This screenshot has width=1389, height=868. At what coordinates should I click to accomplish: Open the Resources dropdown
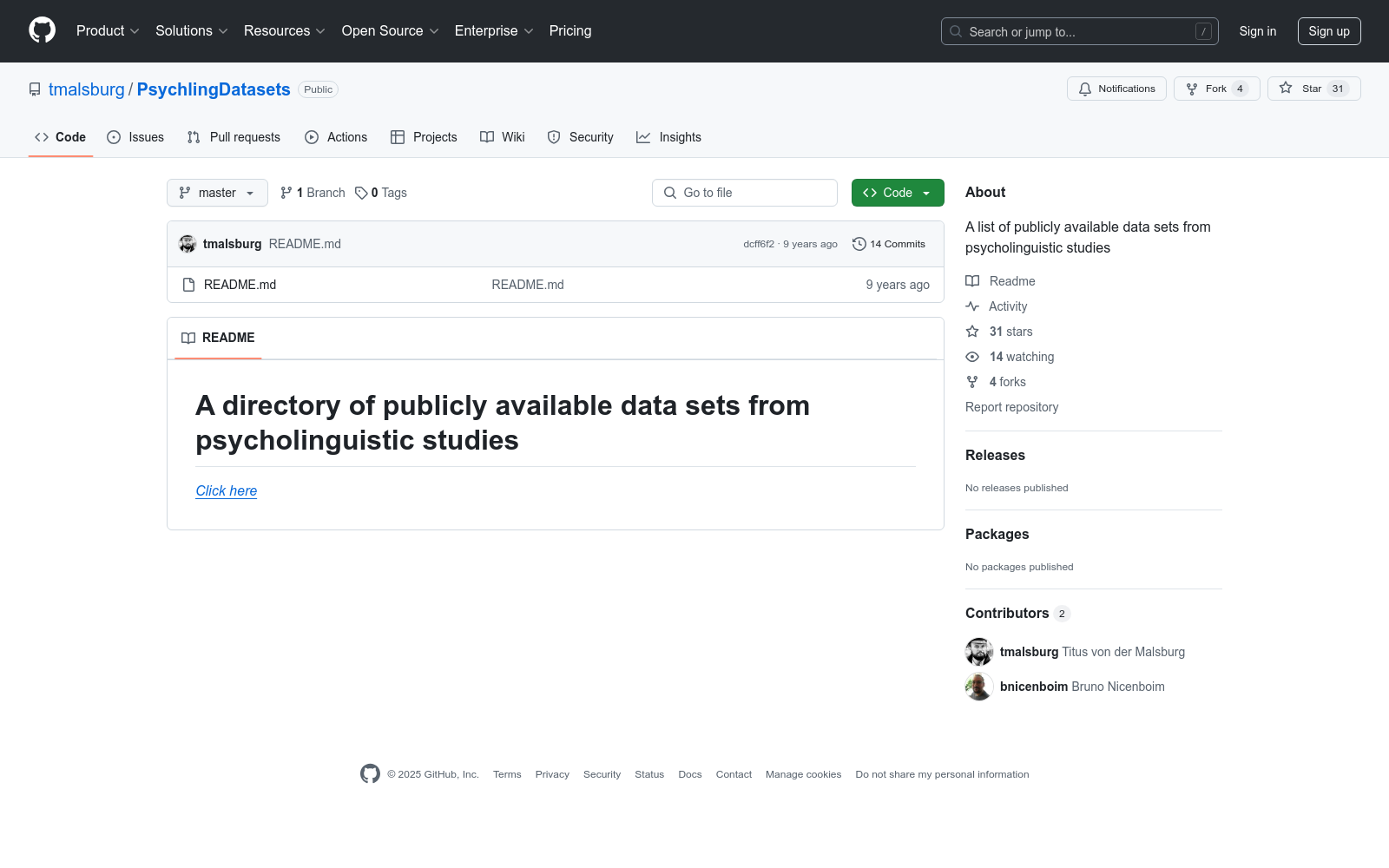point(285,31)
